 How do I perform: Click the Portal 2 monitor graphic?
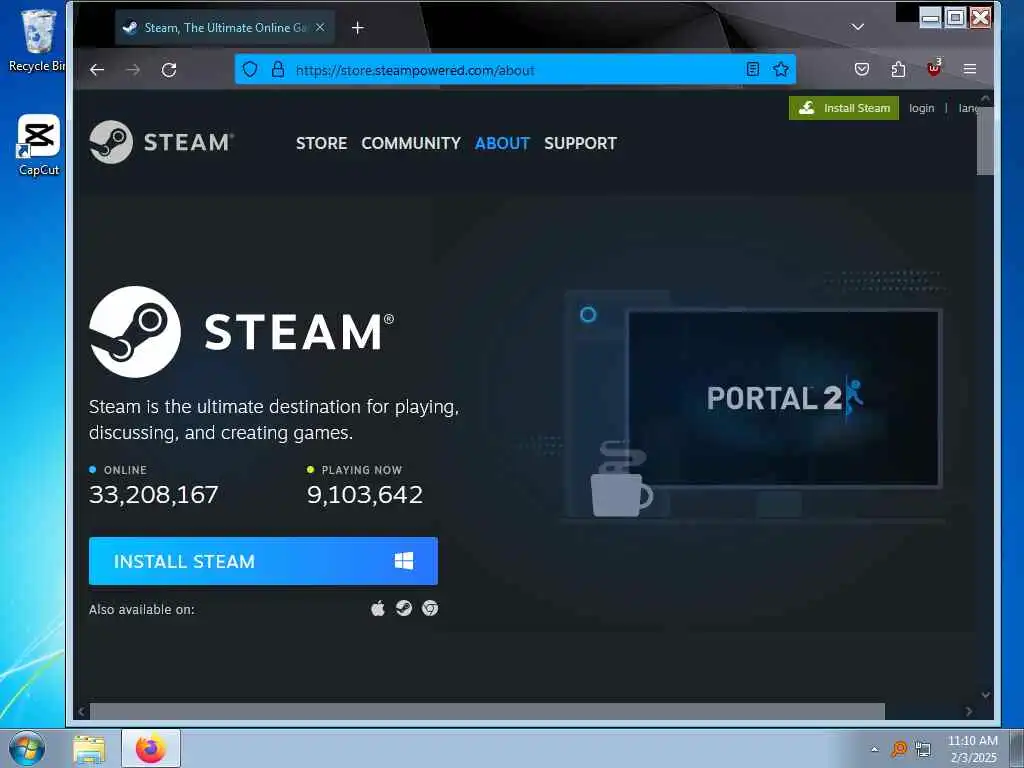(x=783, y=398)
